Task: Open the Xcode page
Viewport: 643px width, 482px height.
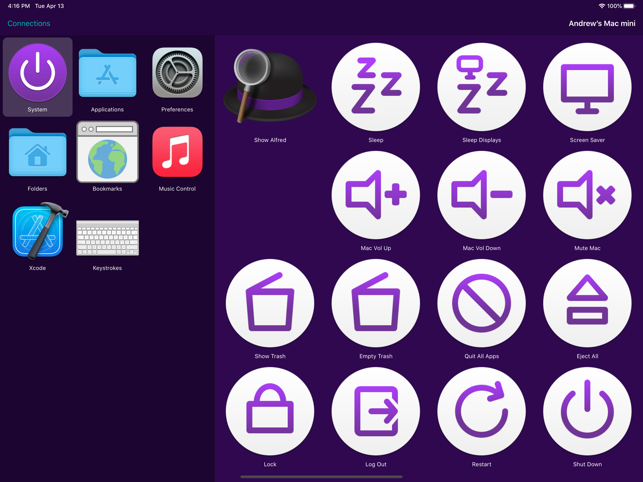Action: pyautogui.click(x=39, y=231)
